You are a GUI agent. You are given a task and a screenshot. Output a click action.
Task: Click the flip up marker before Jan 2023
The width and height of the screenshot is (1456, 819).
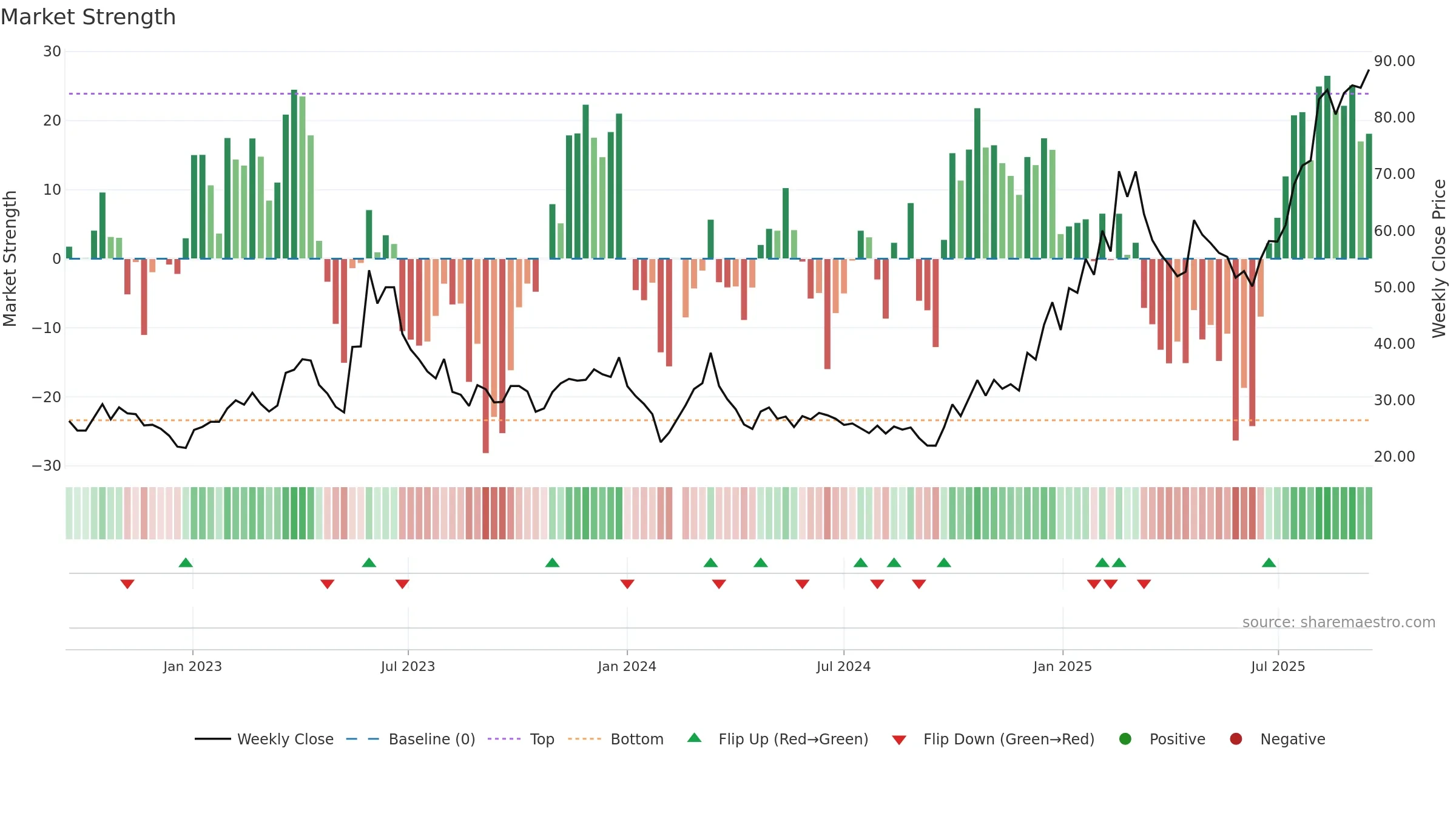pos(186,562)
